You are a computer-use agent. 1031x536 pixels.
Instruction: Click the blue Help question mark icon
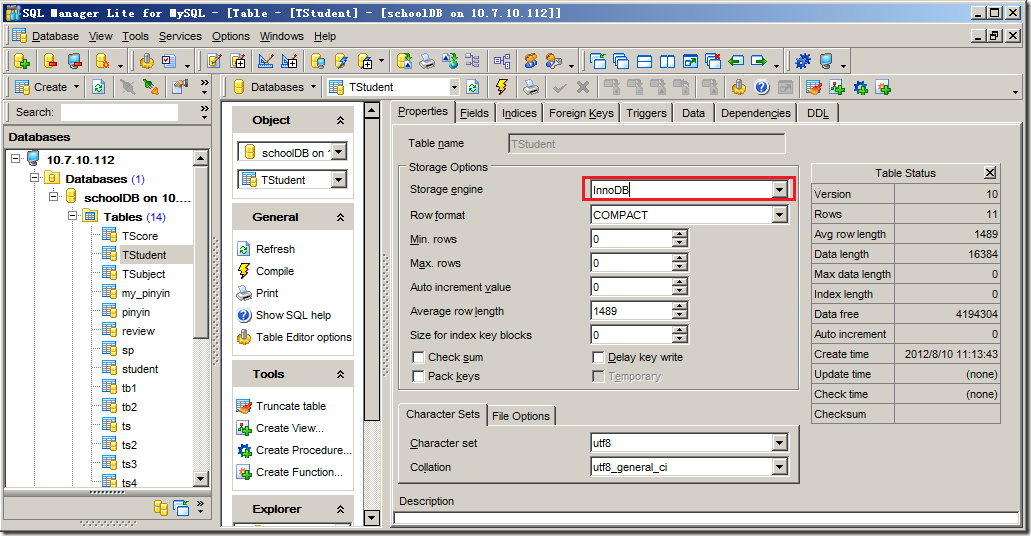(x=761, y=87)
